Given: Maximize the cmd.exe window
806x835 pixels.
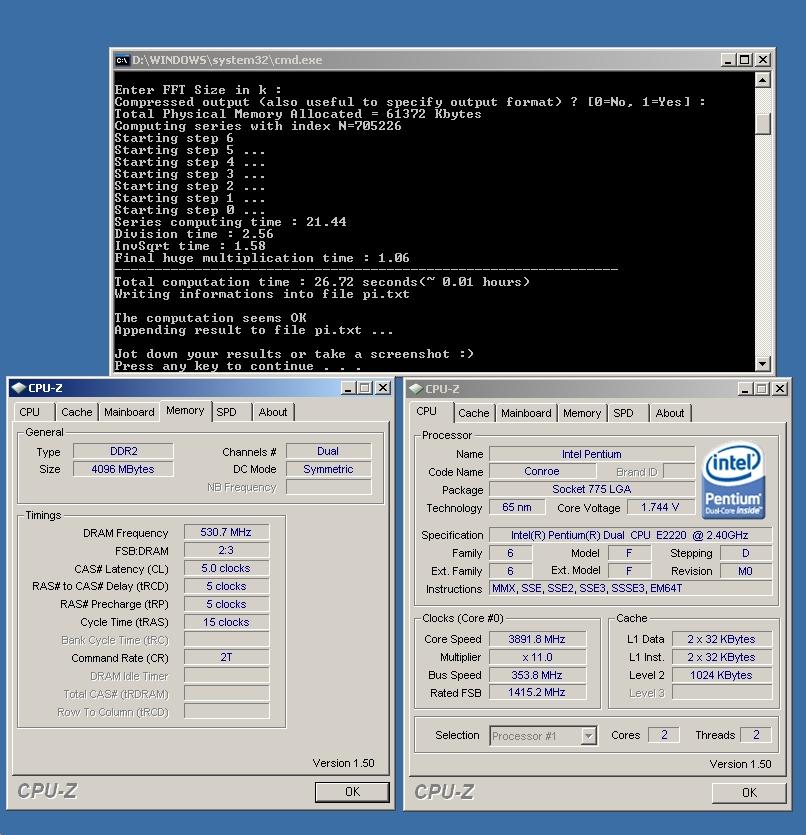Looking at the screenshot, I should click(x=745, y=60).
